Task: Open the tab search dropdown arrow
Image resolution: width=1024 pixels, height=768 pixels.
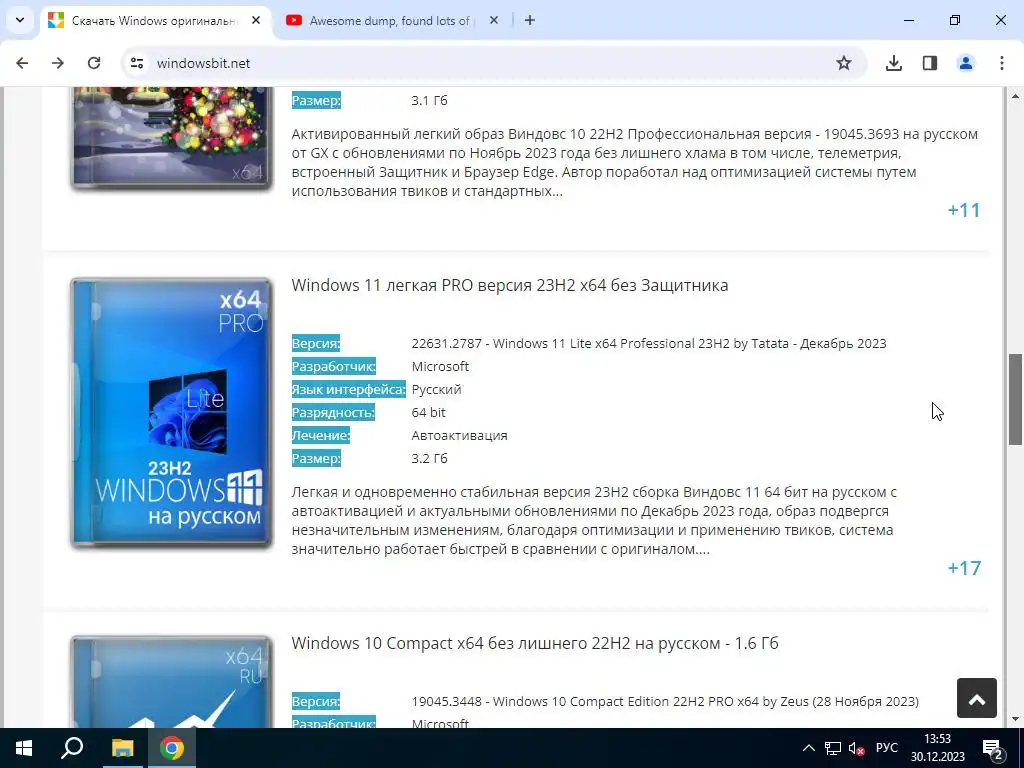Action: coord(20,20)
